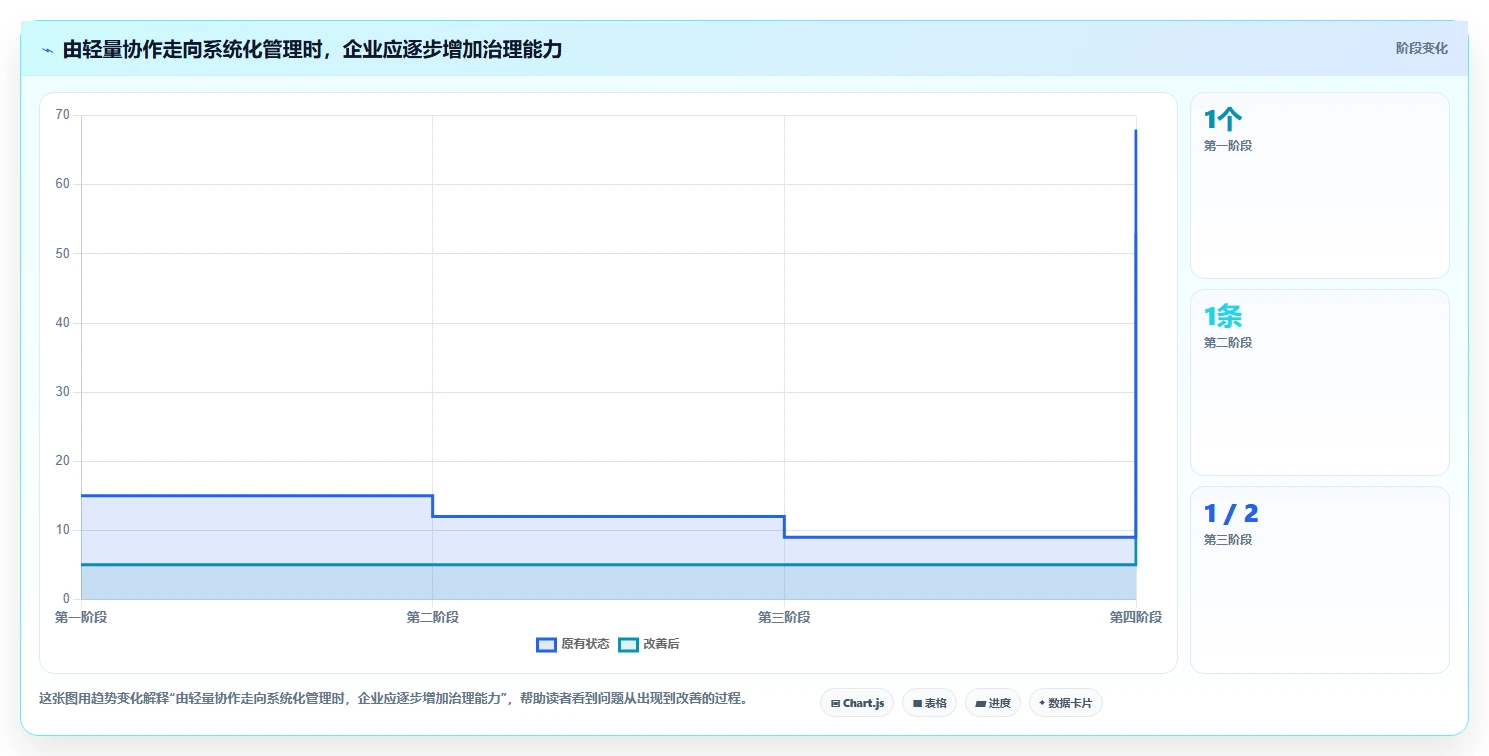This screenshot has height=756, width=1489.
Task: Click the 第三阶段 label inside the 1 / 2 card
Action: (1228, 539)
